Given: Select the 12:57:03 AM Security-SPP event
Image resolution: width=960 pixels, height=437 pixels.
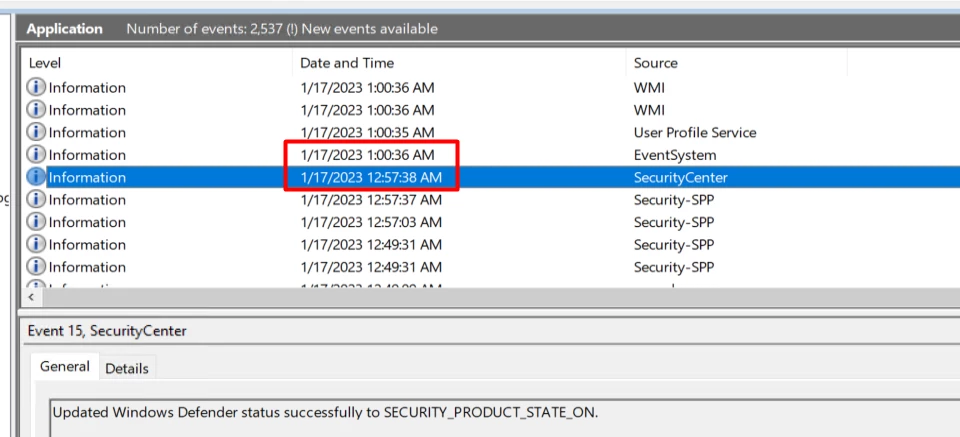Looking at the screenshot, I should pyautogui.click(x=492, y=222).
